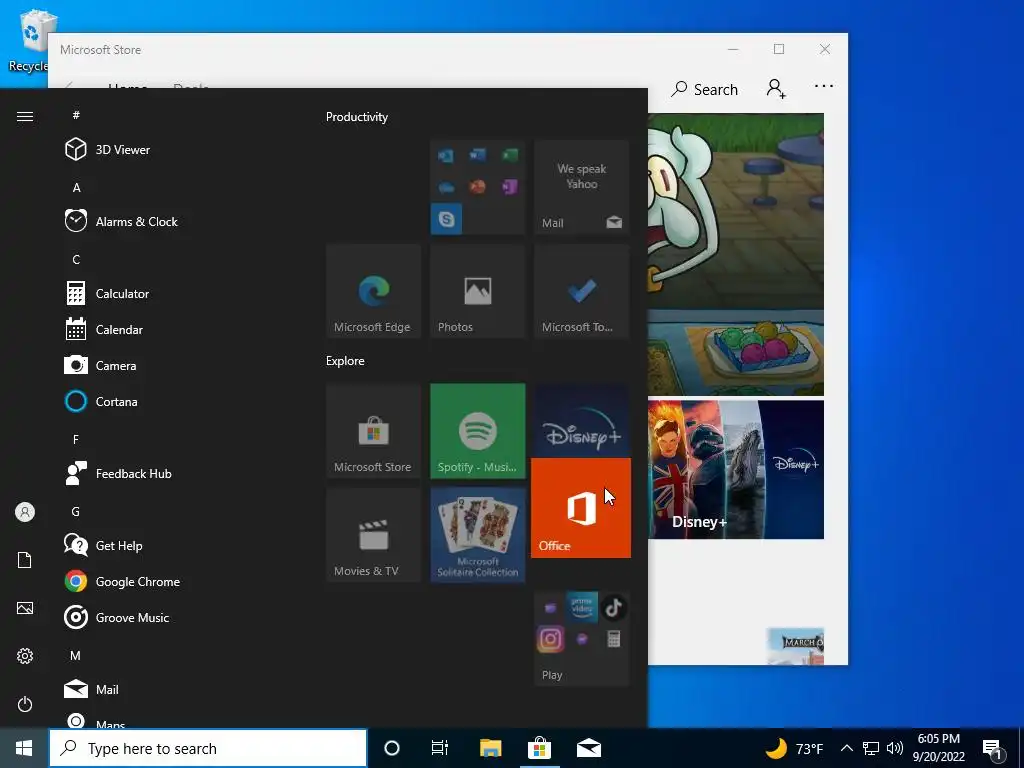Click the Microsoft Edge tile

(x=374, y=291)
